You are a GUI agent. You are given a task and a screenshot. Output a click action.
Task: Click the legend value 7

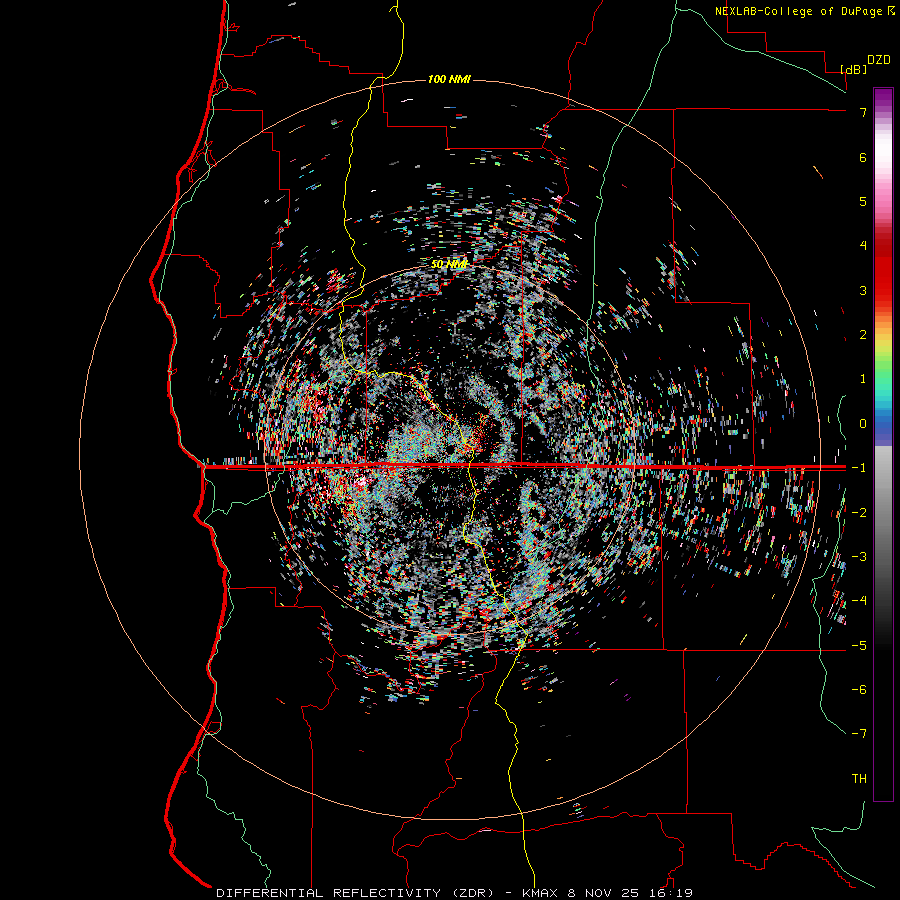tap(863, 112)
